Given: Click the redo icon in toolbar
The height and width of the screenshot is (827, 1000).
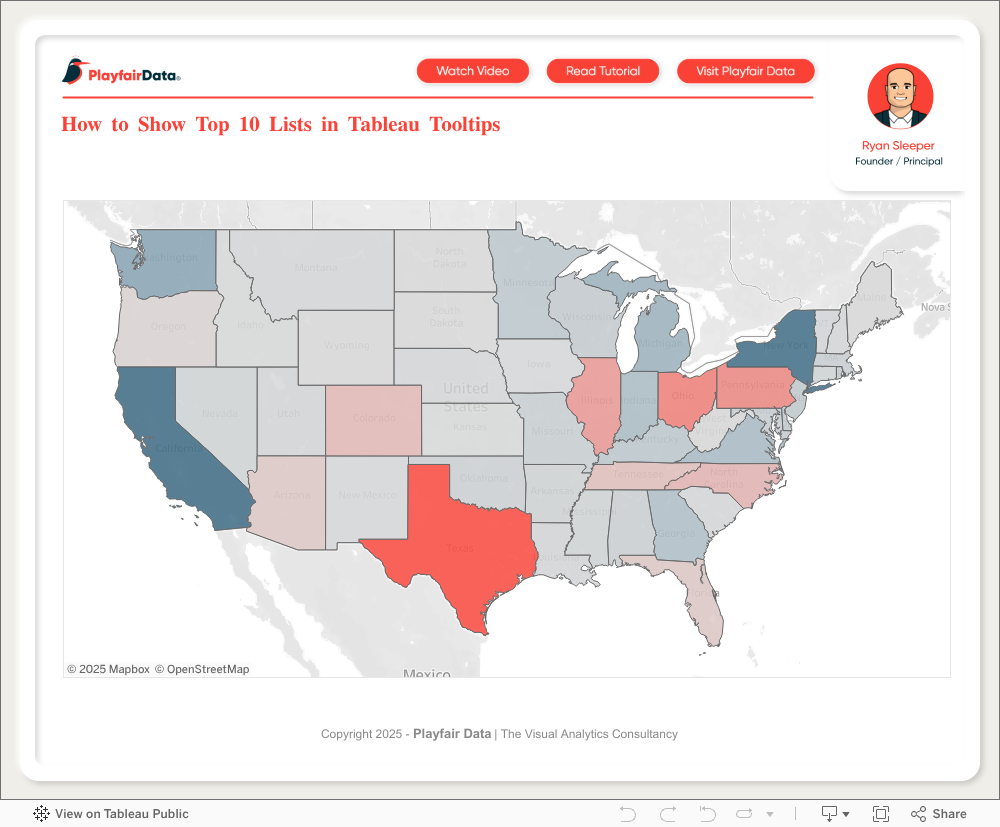Looking at the screenshot, I should click(668, 814).
